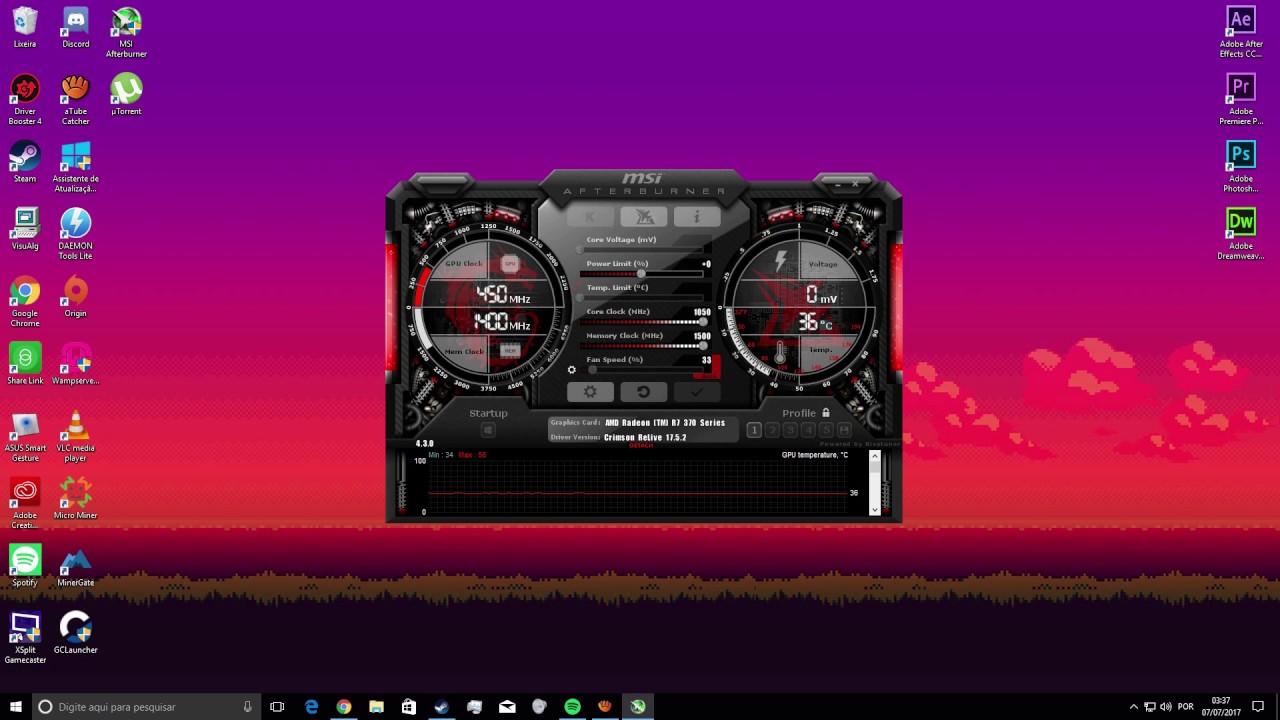This screenshot has height=720, width=1280.
Task: Apply settings with the checkmark button
Action: click(696, 392)
